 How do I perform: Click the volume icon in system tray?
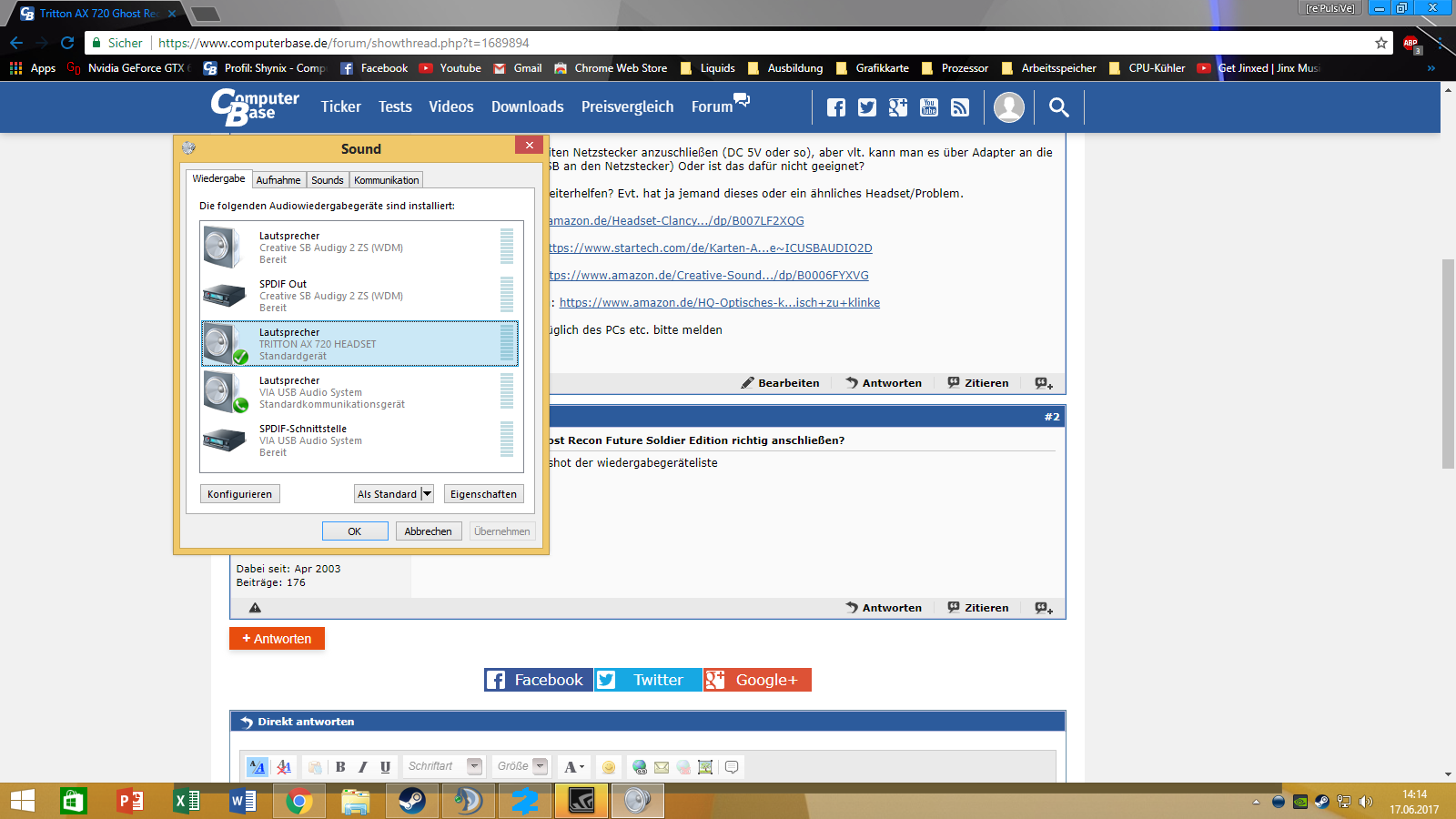[x=1365, y=802]
